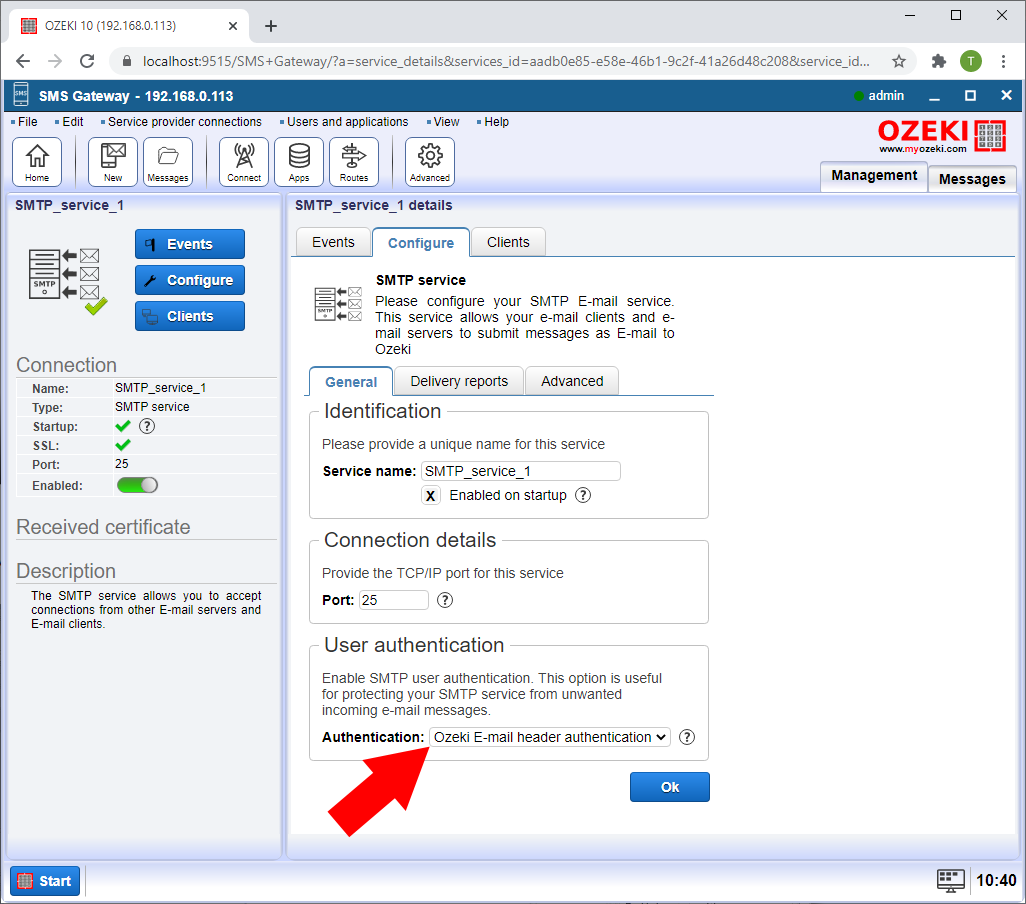Click help icon beside Authentication dropdown
Screen dimensions: 1026x904
coord(686,737)
